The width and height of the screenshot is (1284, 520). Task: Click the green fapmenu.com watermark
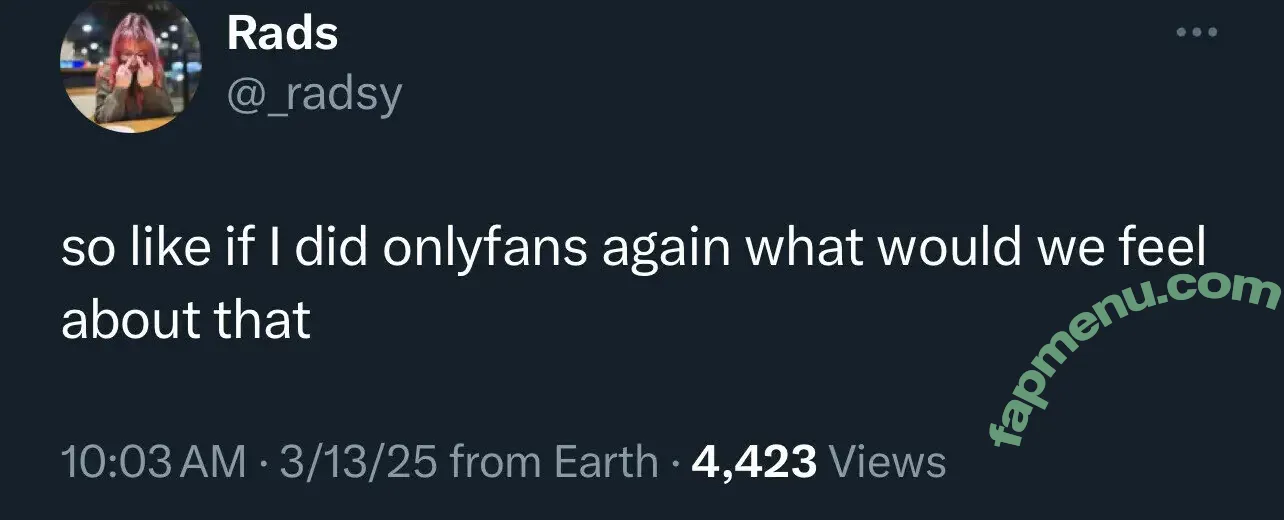[x=1136, y=357]
